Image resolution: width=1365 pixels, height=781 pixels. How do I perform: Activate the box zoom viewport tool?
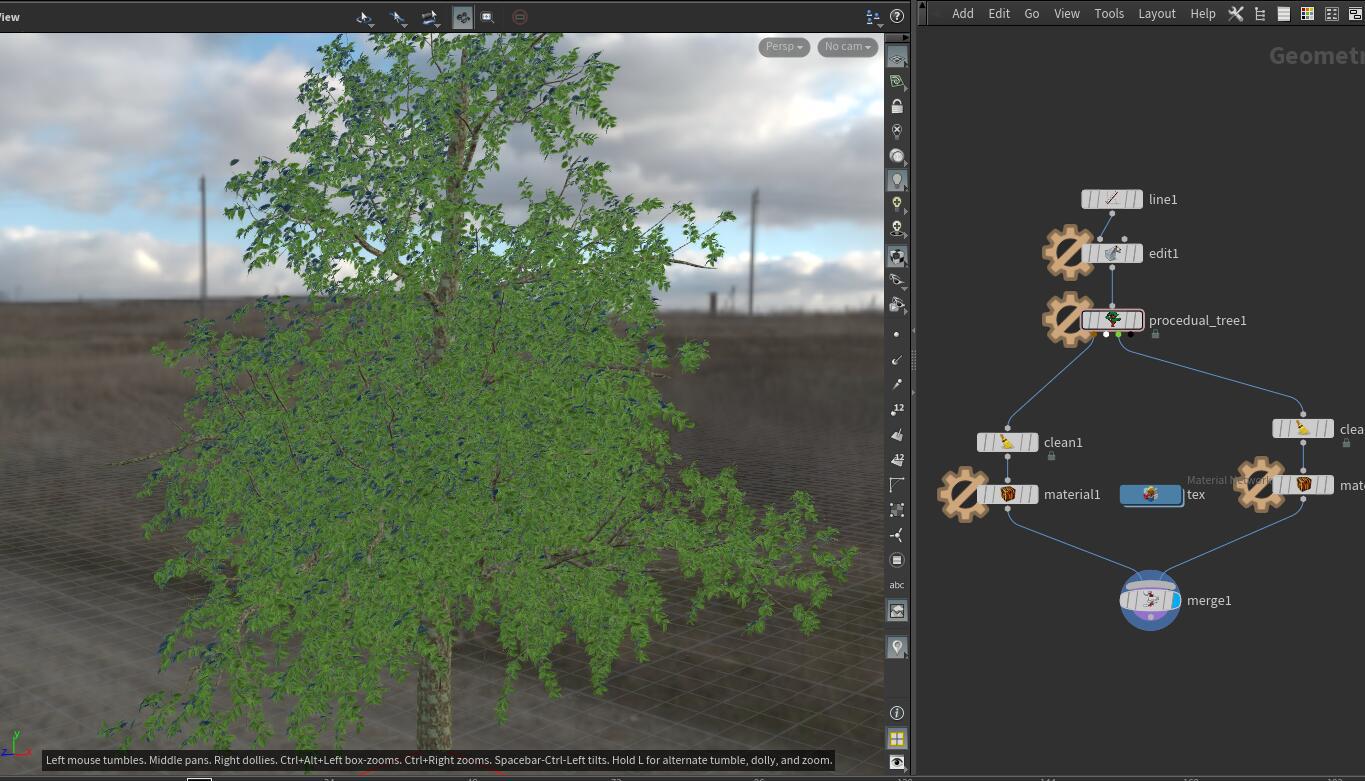pyautogui.click(x=487, y=16)
